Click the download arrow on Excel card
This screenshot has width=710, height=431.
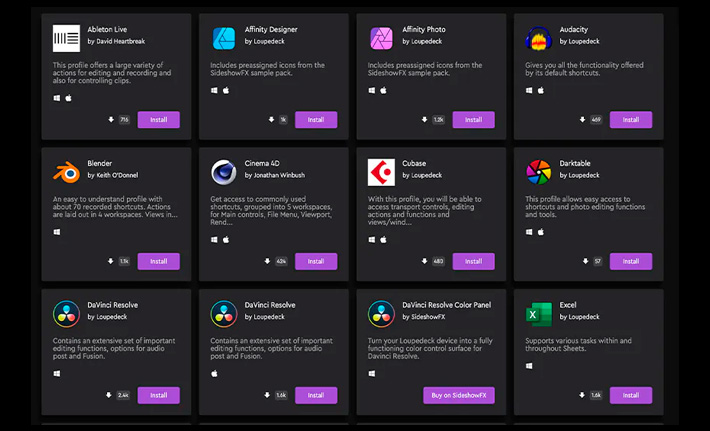(582, 395)
